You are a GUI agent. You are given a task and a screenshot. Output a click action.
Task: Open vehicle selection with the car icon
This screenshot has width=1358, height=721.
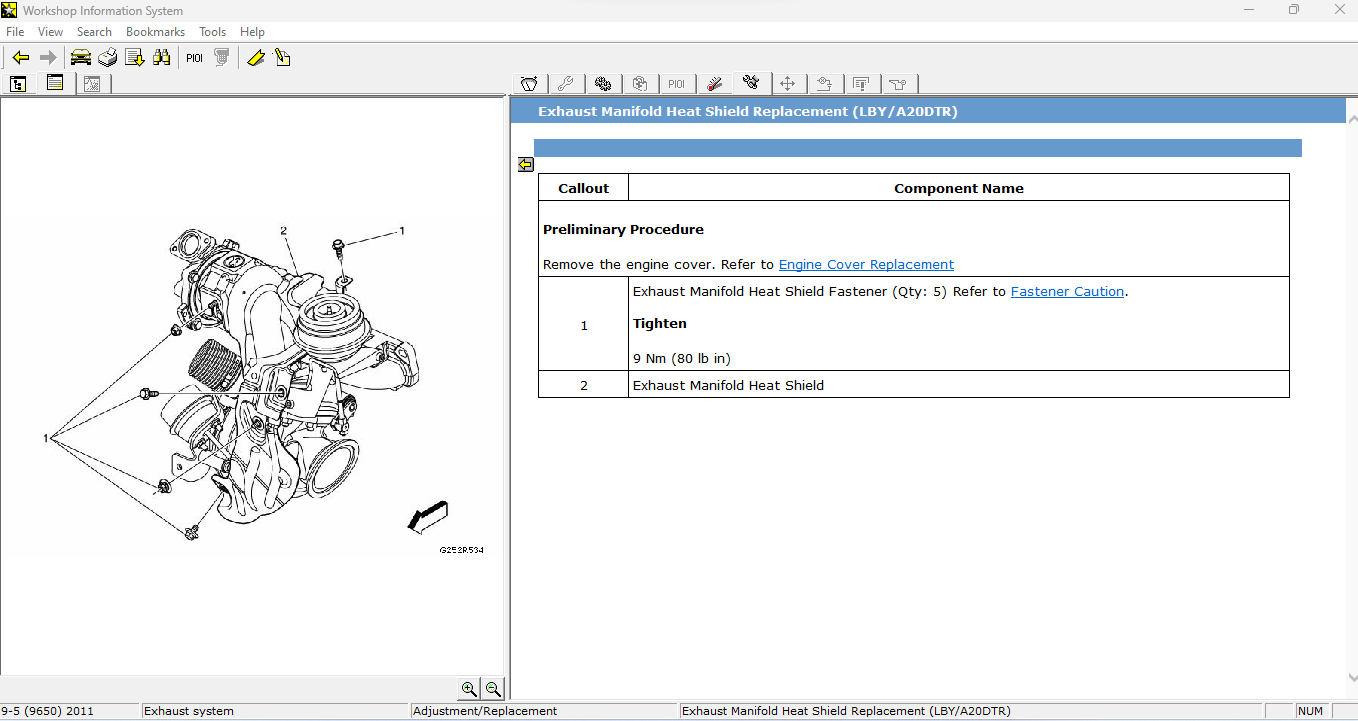81,58
